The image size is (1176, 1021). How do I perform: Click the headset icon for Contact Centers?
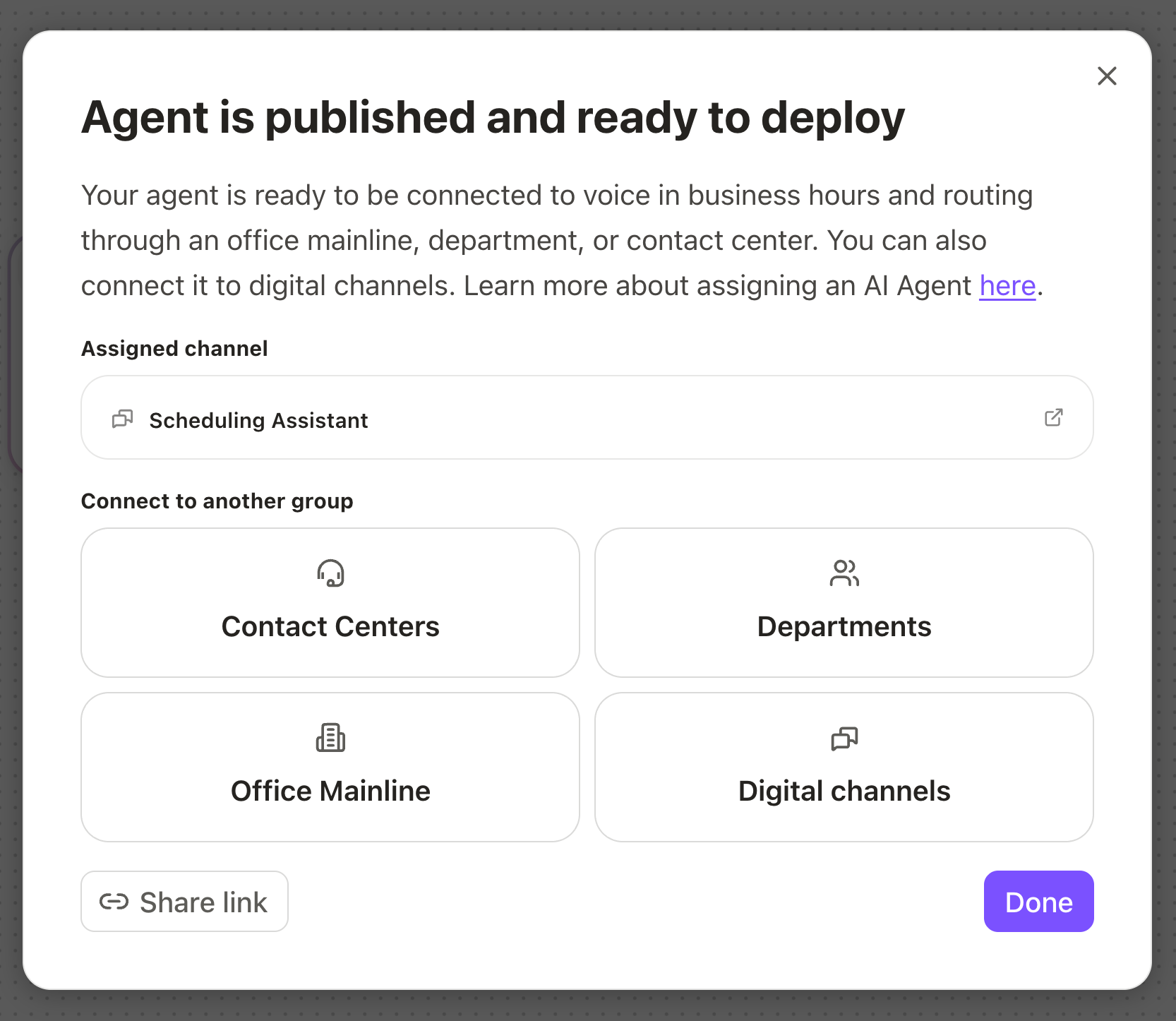pos(330,573)
